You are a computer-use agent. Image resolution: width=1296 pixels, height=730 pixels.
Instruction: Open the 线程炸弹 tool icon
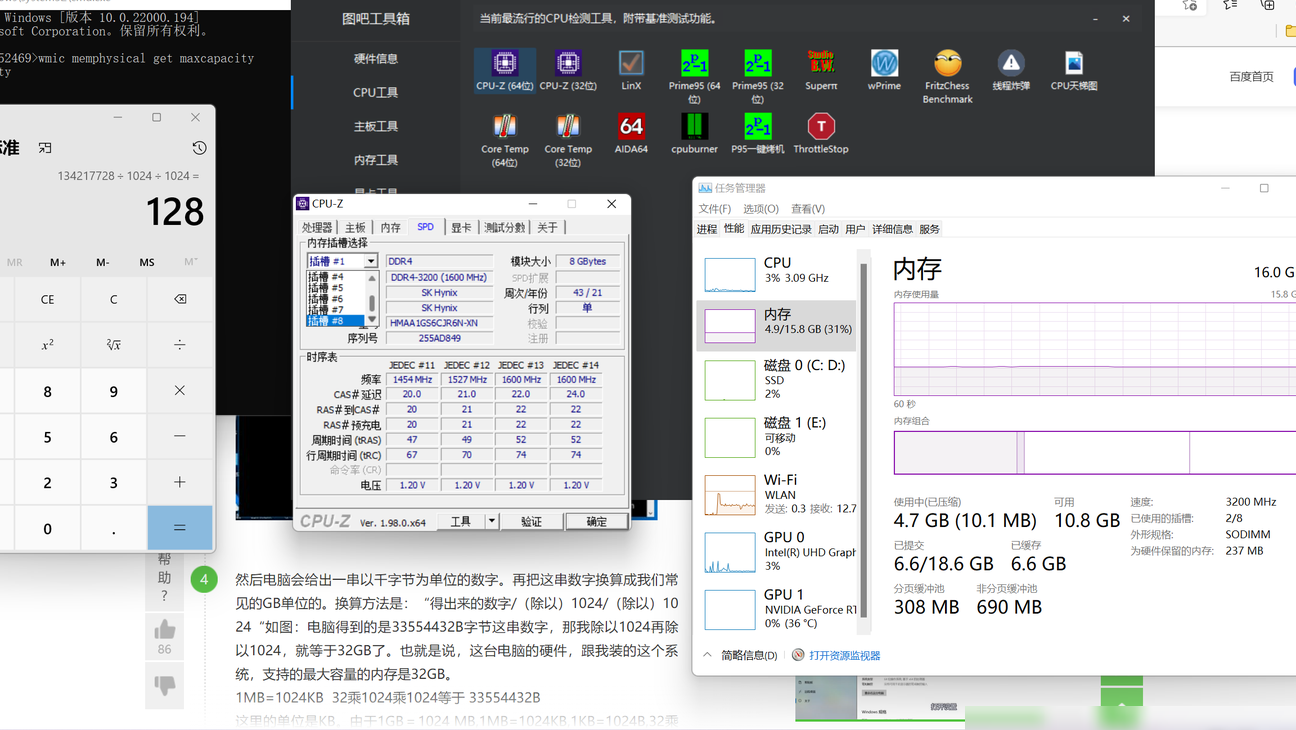[x=1011, y=70]
